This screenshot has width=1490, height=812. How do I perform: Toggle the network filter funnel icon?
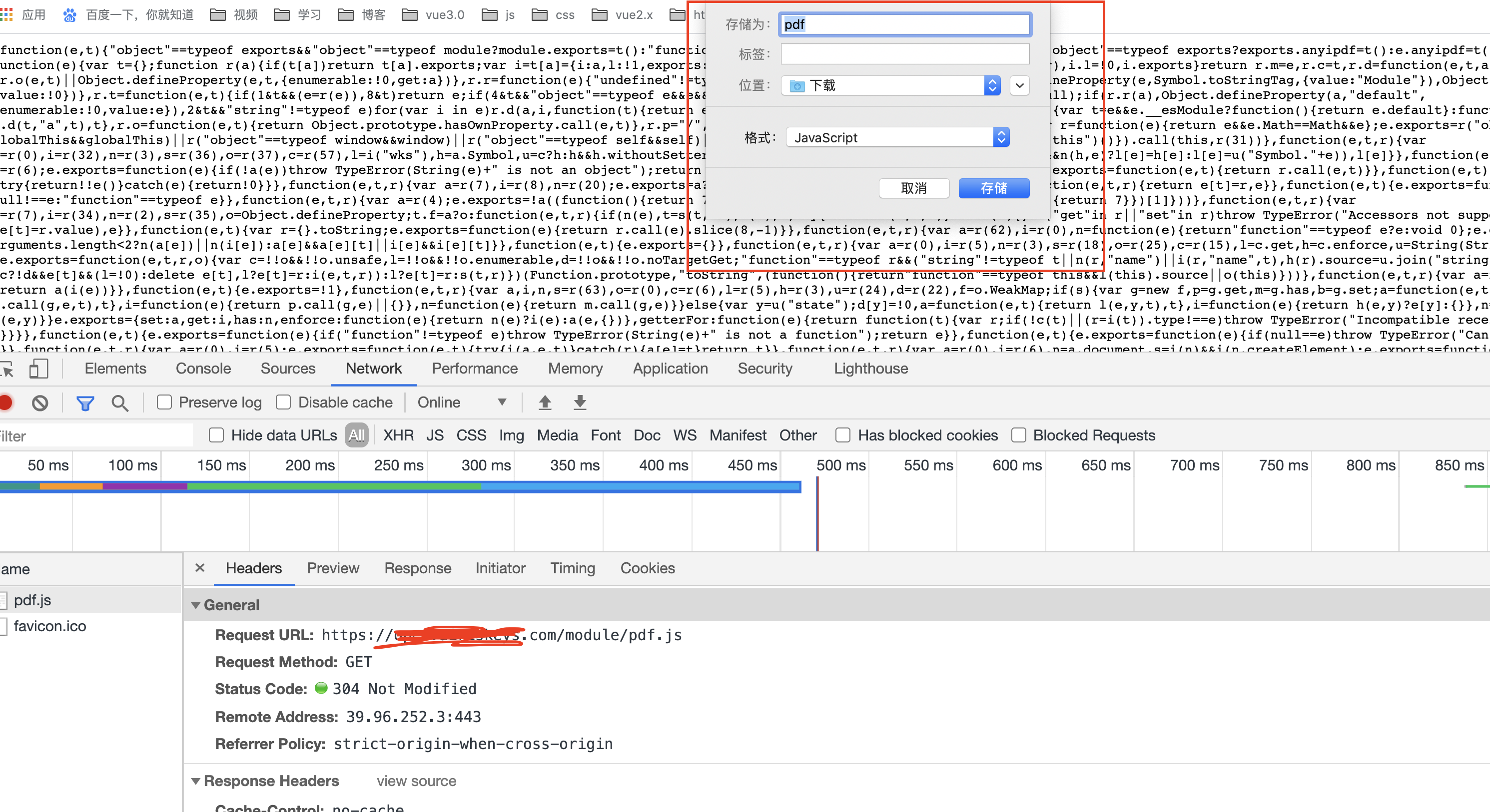coord(85,403)
